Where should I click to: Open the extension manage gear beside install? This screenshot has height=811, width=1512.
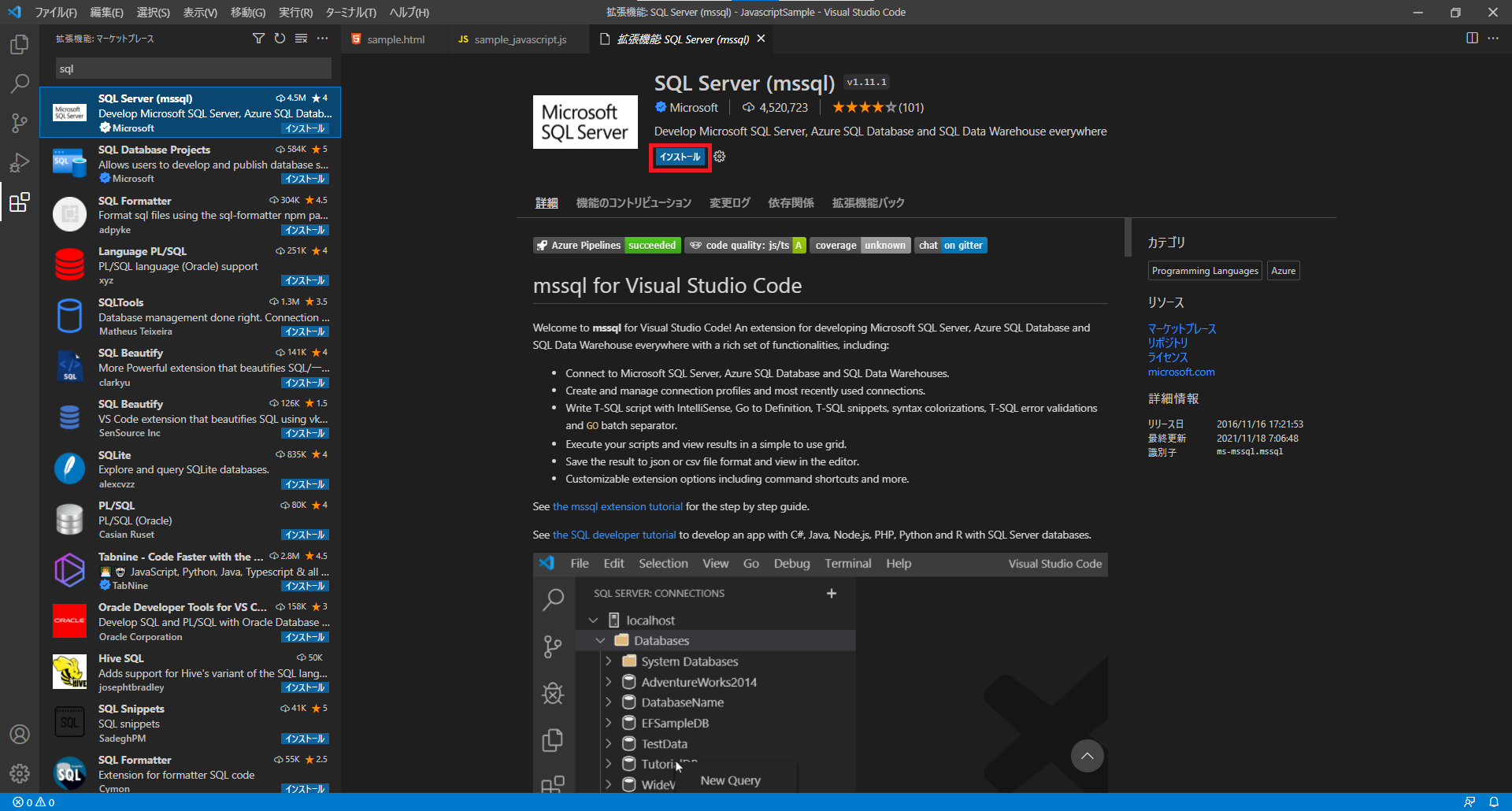[720, 157]
